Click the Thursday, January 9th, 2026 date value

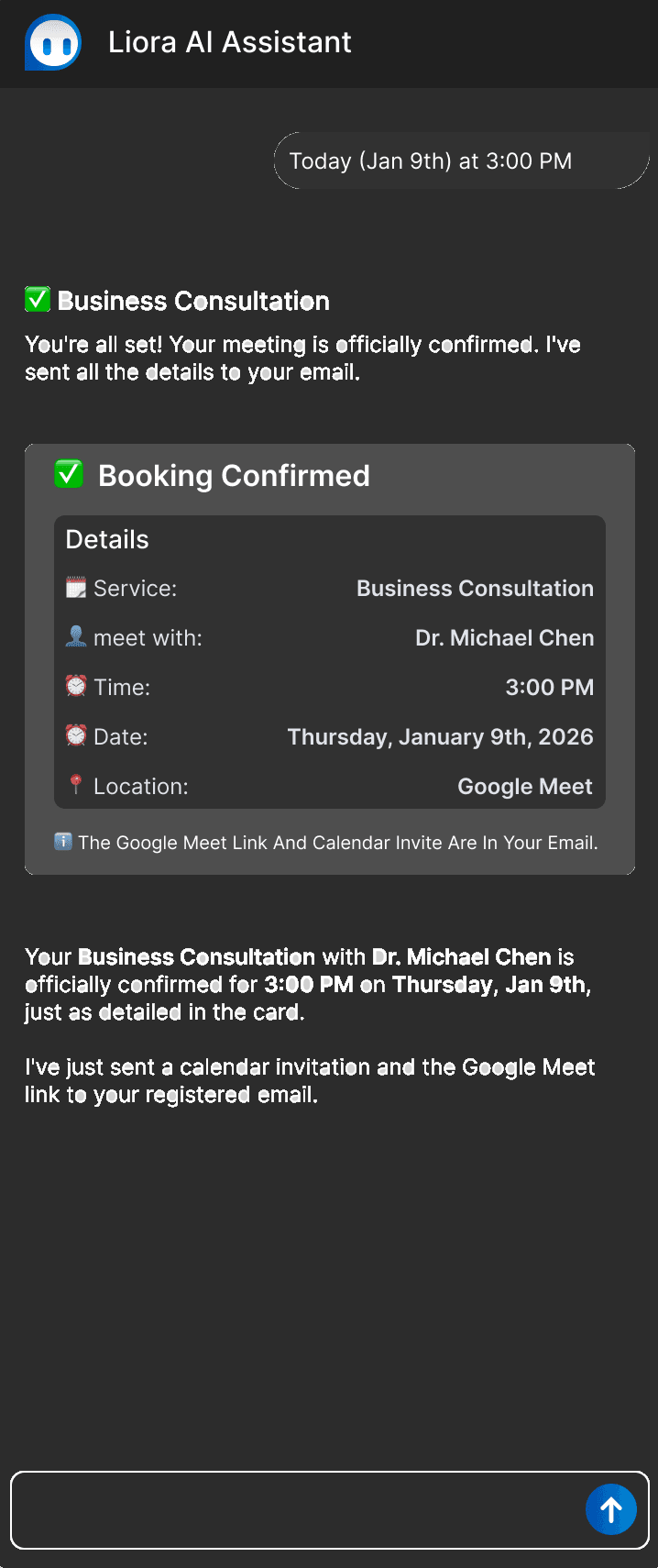pyautogui.click(x=440, y=737)
